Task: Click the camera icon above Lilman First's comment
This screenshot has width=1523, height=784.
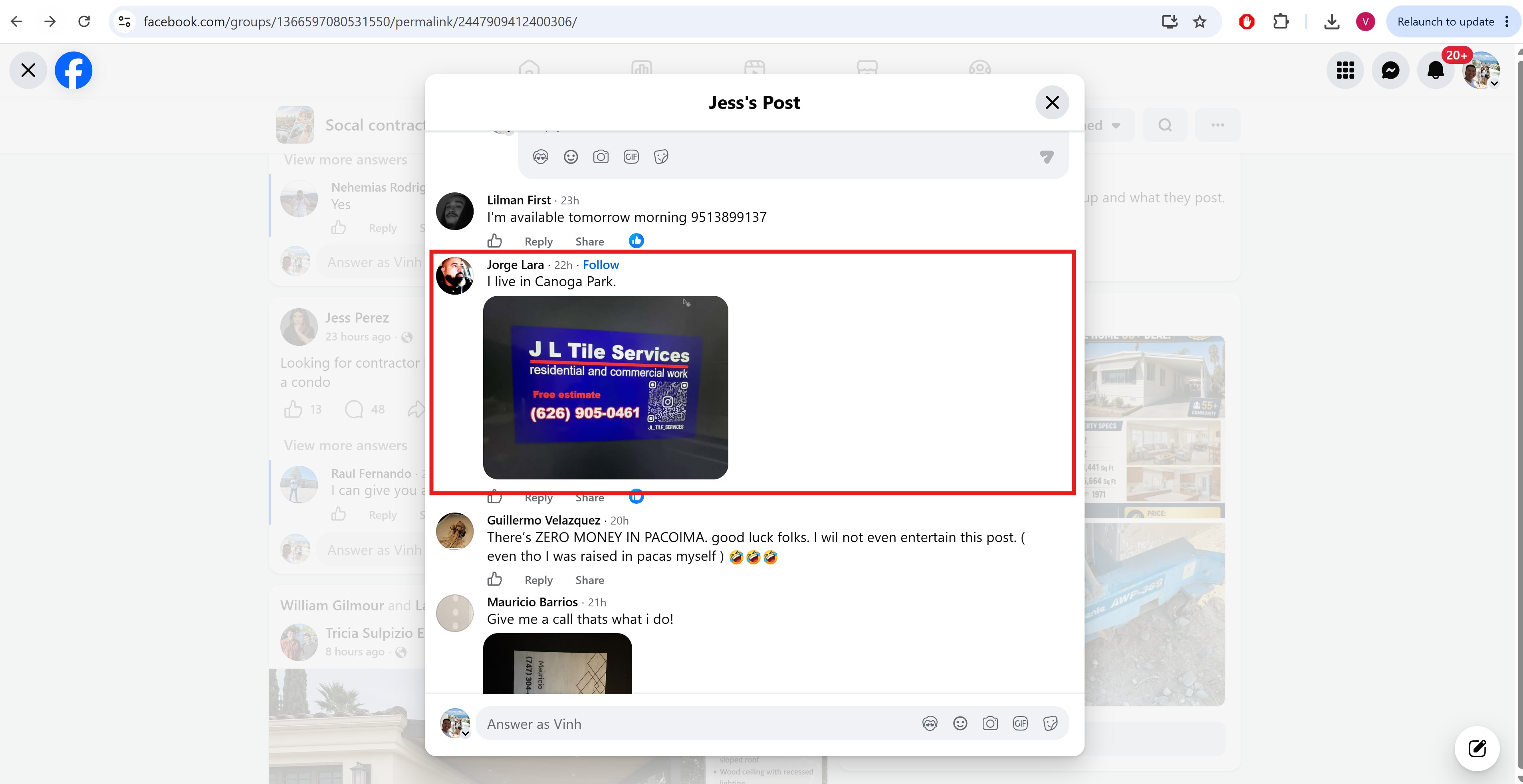Action: [x=601, y=157]
